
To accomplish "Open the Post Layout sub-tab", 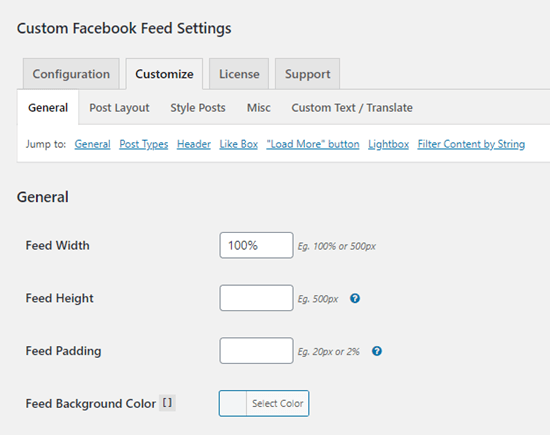I will click(x=119, y=108).
